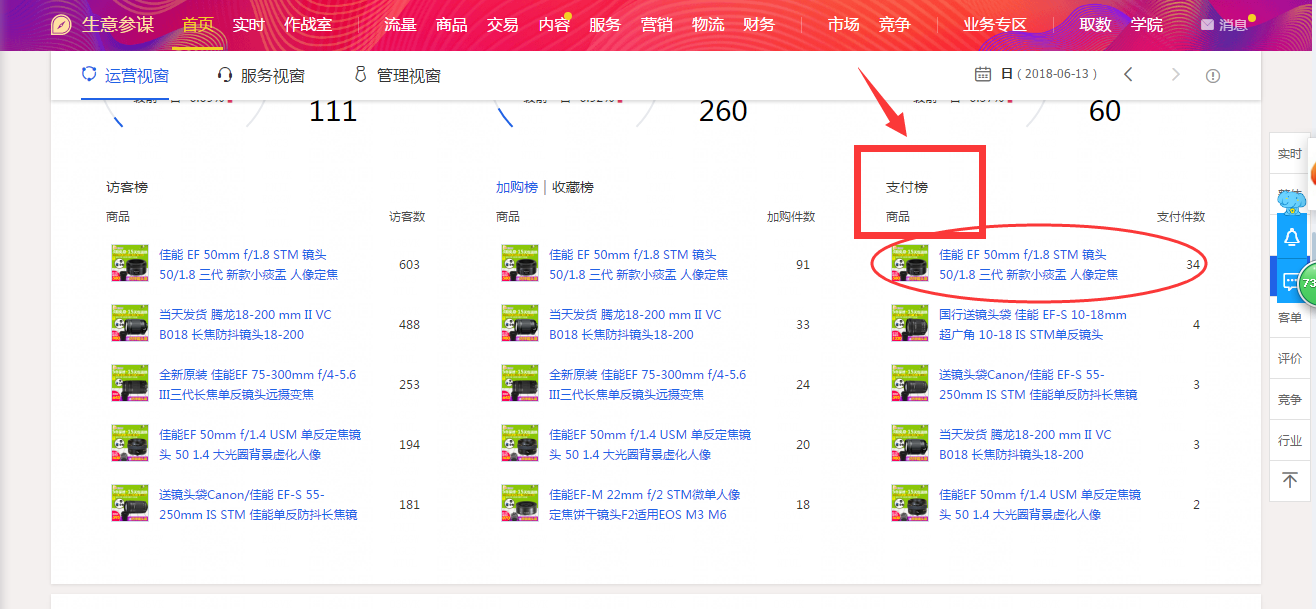The width and height of the screenshot is (1316, 609).
Task: Open 佳能EF 50mm f/1.4 USM link in 访客榜
Action: [x=260, y=444]
